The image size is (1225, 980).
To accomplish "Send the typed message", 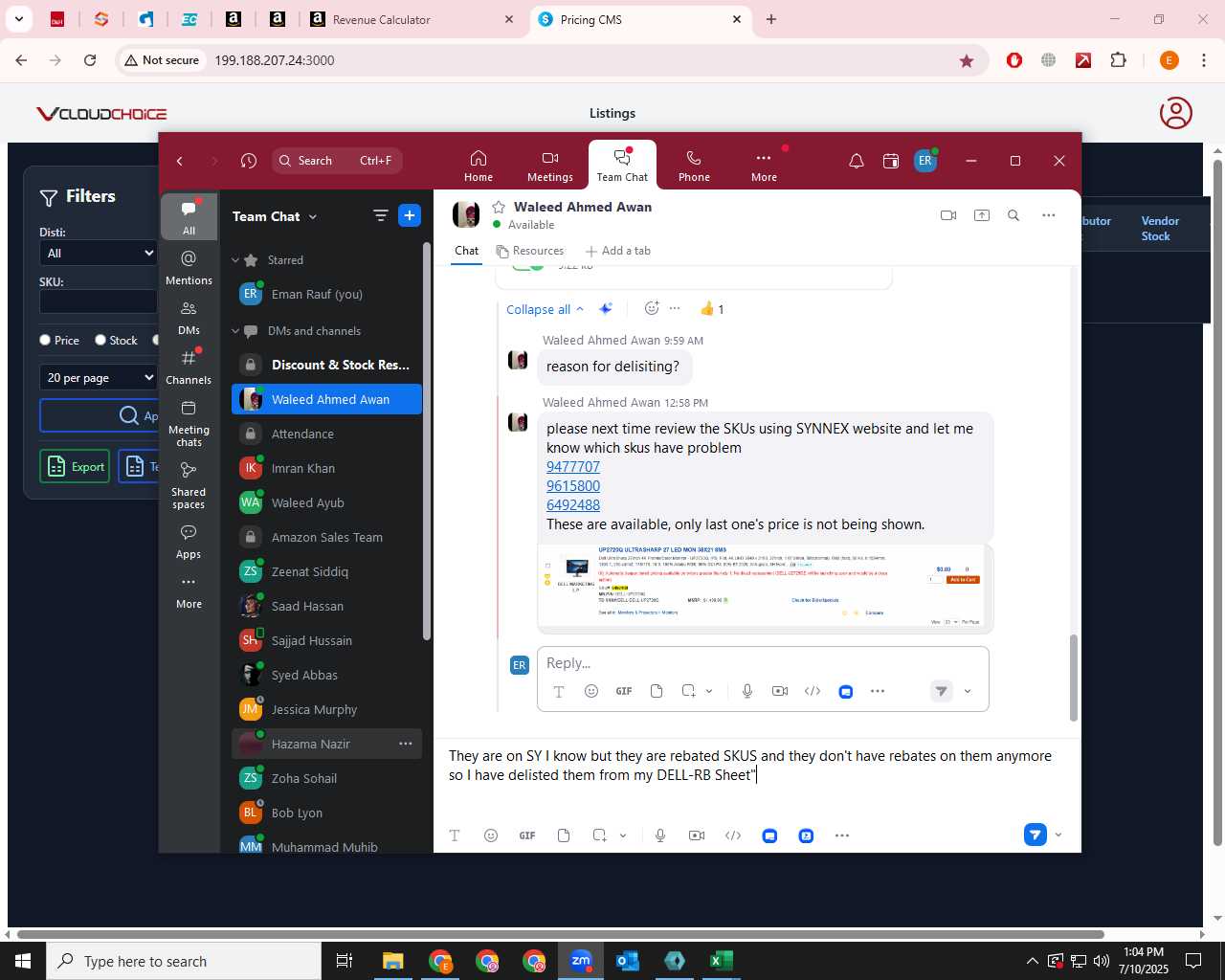I will pyautogui.click(x=1036, y=835).
